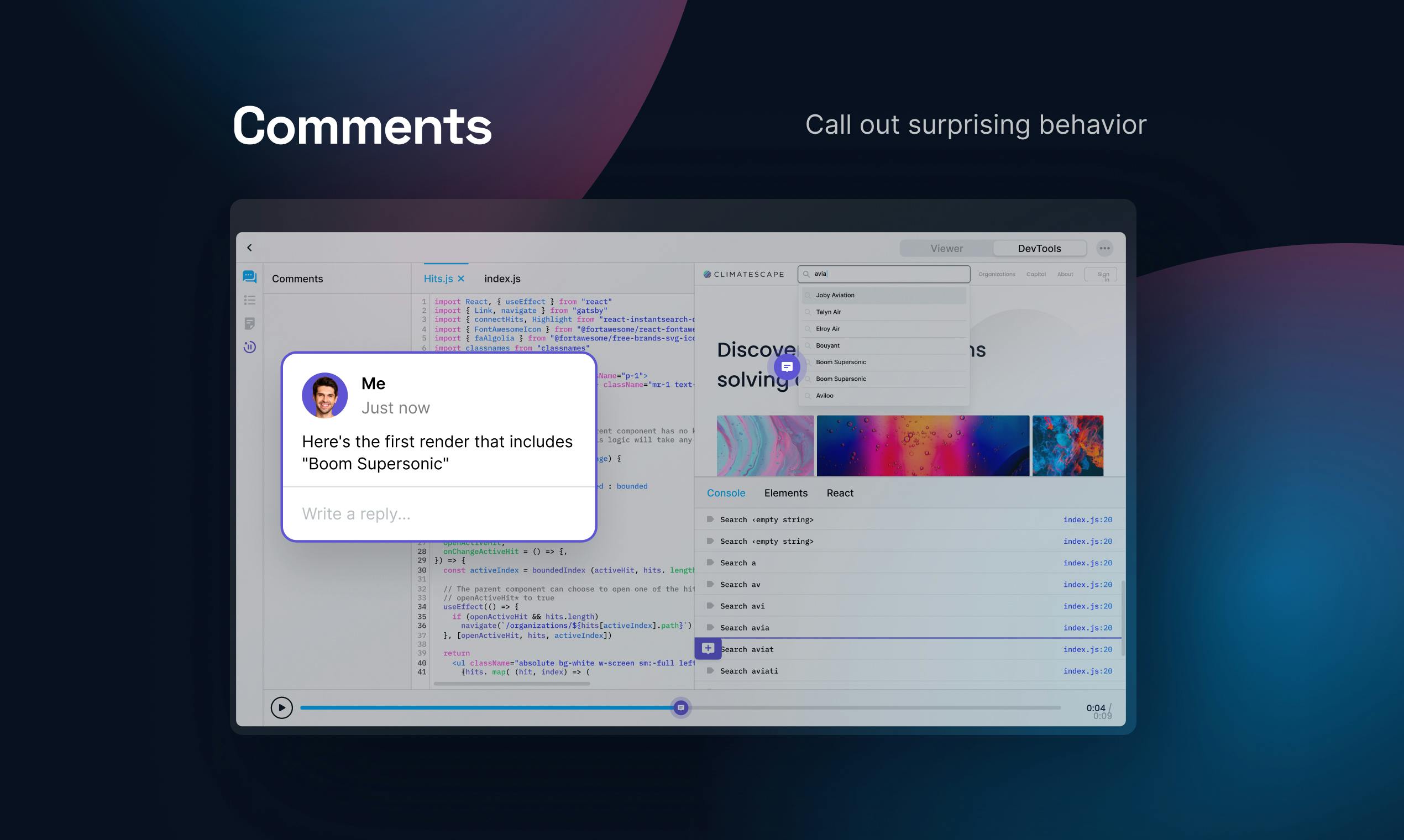
Task: Open the Hits.js file tab
Action: 438,279
